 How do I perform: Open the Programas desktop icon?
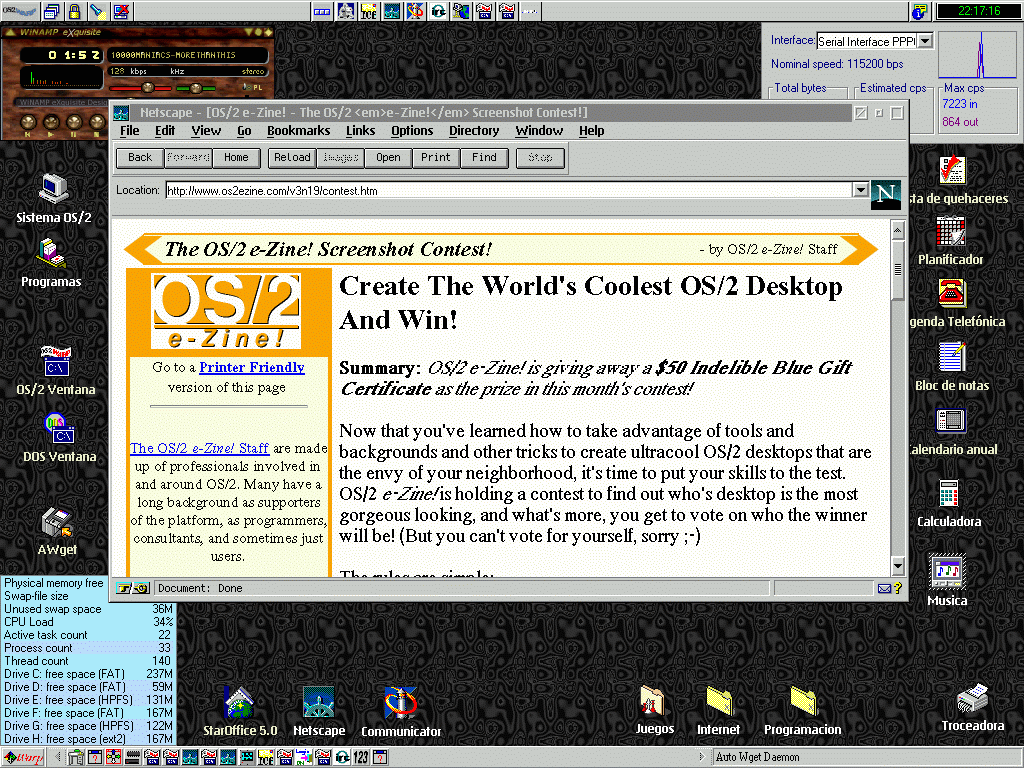51,263
